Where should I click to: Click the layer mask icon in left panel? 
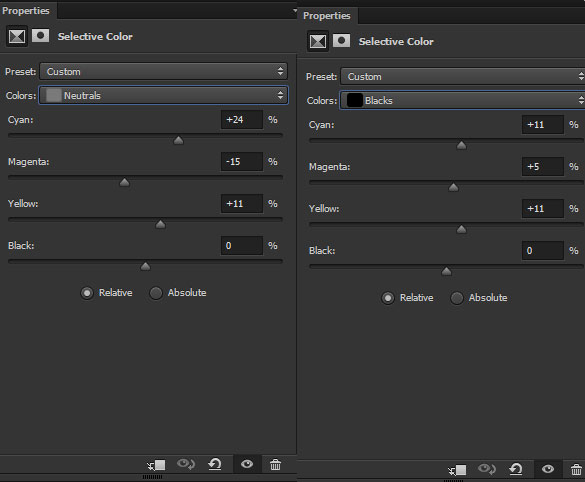coord(40,36)
